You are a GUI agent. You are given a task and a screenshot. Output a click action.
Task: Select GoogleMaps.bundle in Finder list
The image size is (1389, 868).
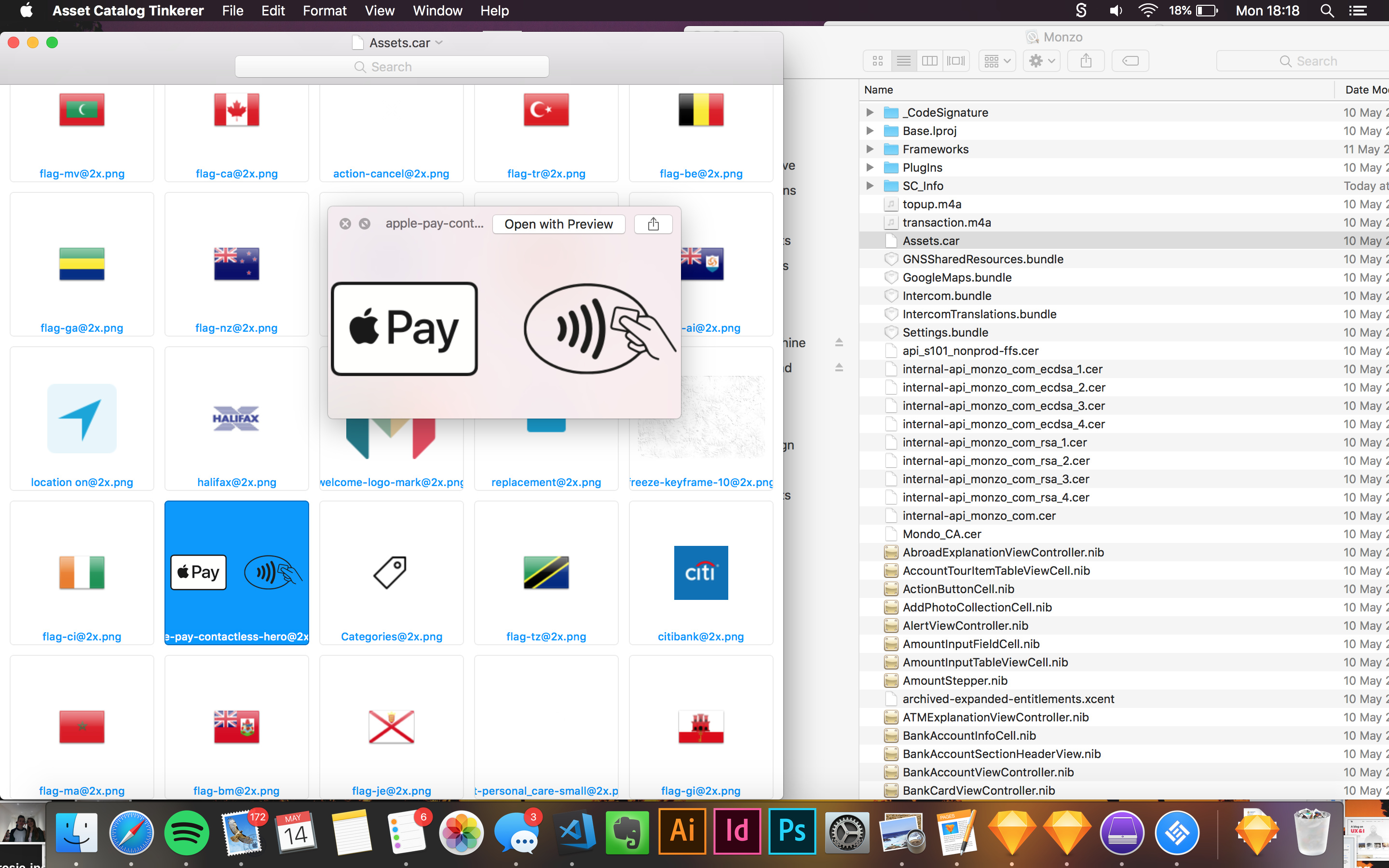pyautogui.click(x=1124, y=278)
